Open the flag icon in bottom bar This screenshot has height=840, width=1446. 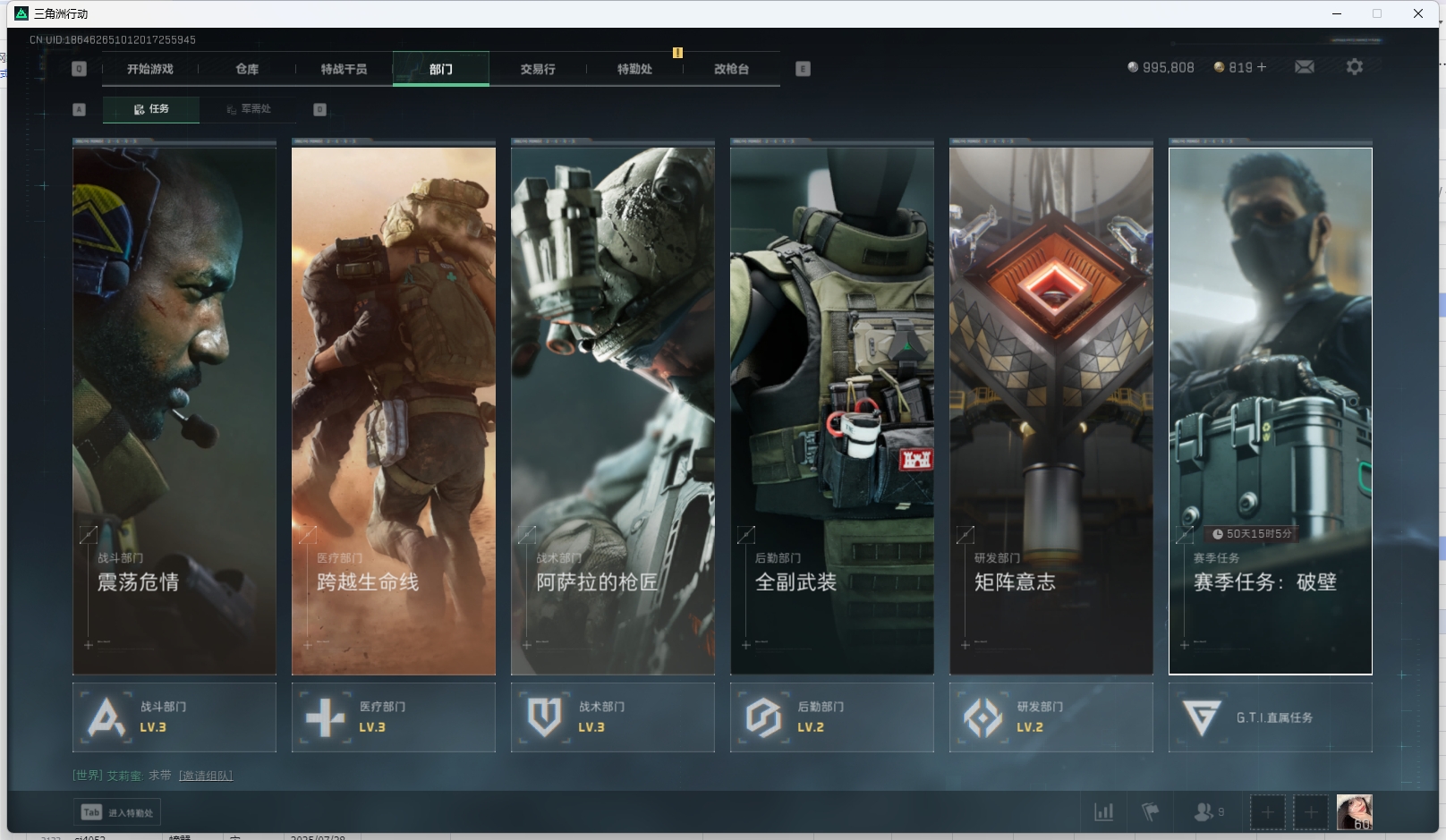pos(1151,812)
